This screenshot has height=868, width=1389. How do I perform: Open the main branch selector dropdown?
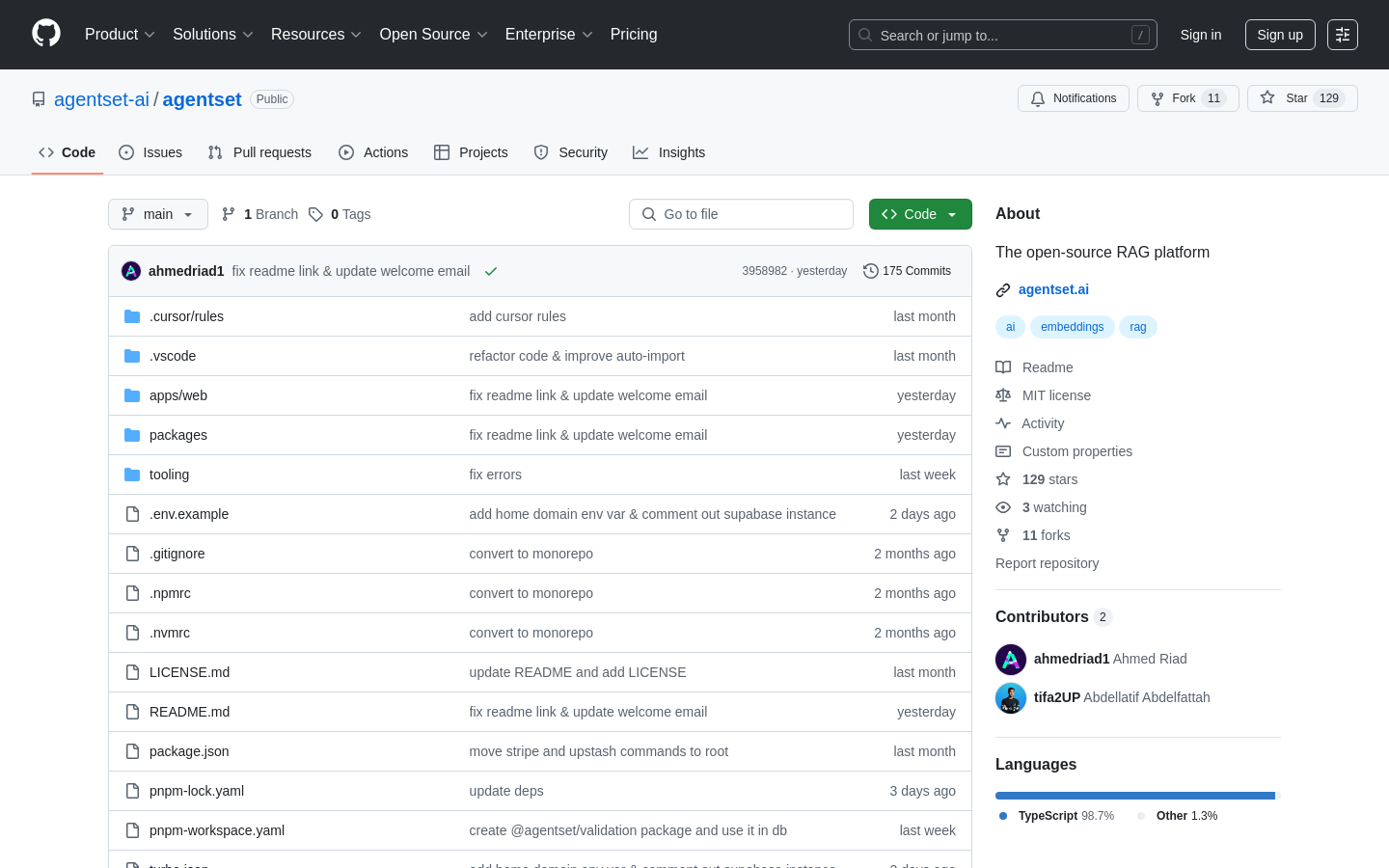click(158, 214)
